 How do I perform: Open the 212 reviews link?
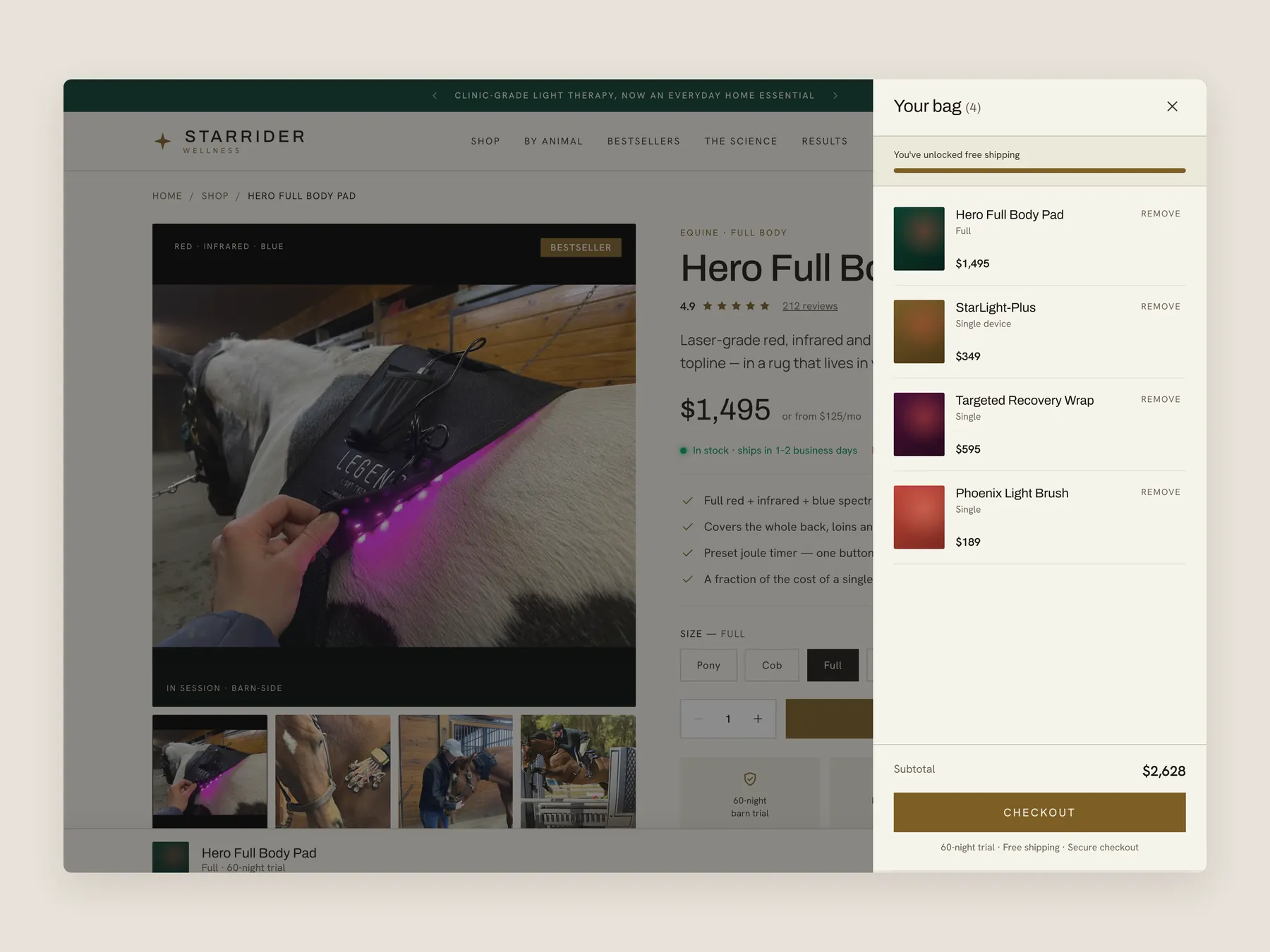(x=810, y=306)
